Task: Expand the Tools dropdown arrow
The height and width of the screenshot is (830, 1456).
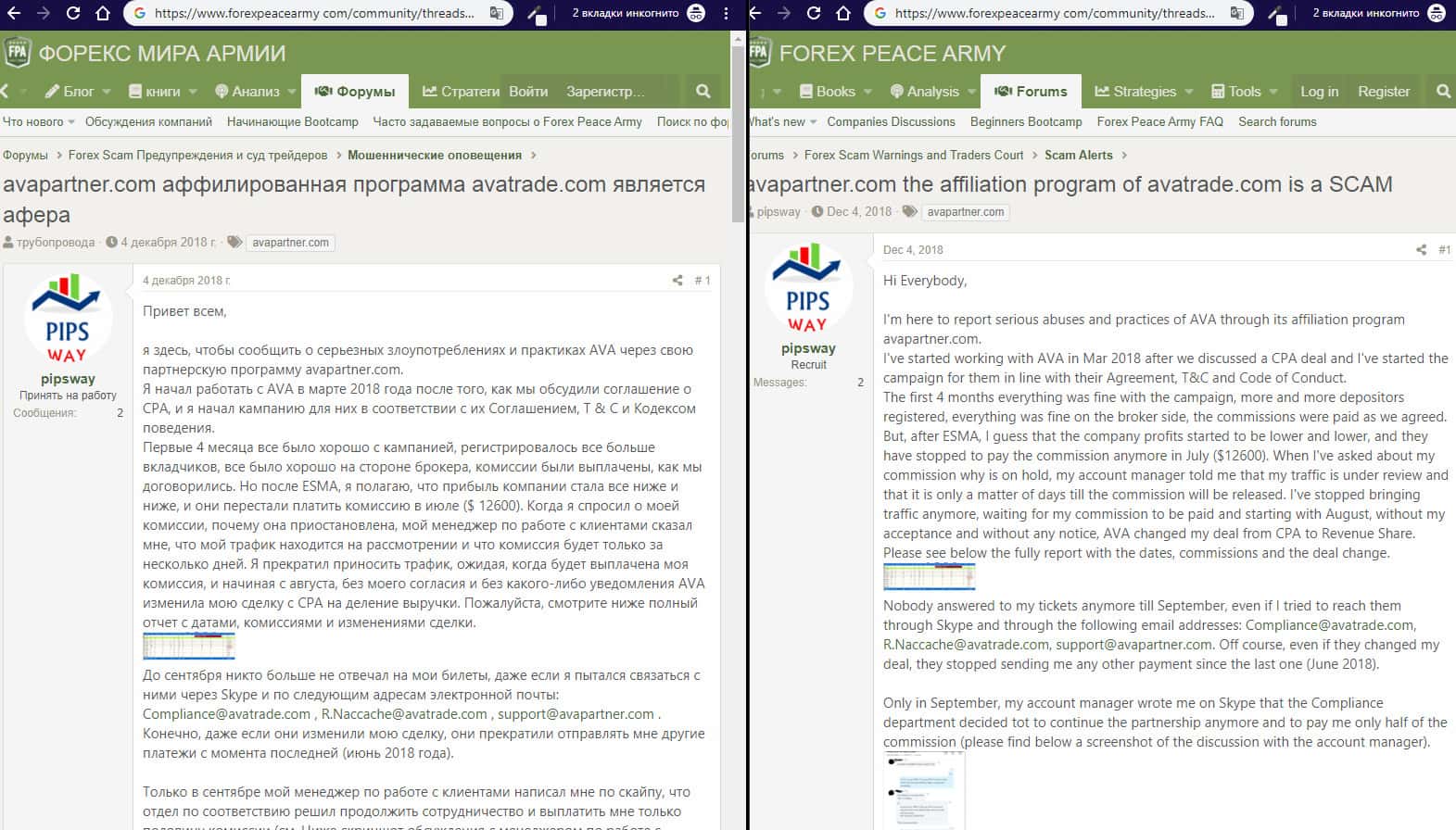Action: coord(1273,92)
